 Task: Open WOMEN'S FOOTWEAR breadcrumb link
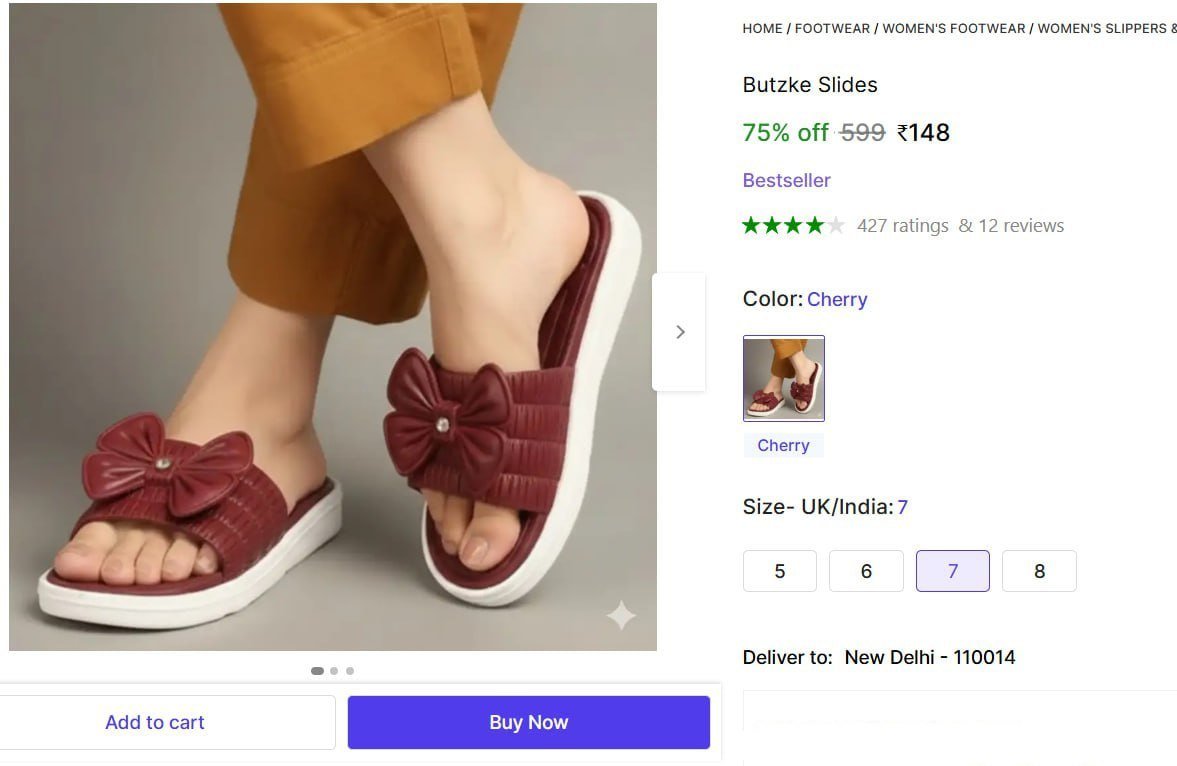pyautogui.click(x=954, y=29)
